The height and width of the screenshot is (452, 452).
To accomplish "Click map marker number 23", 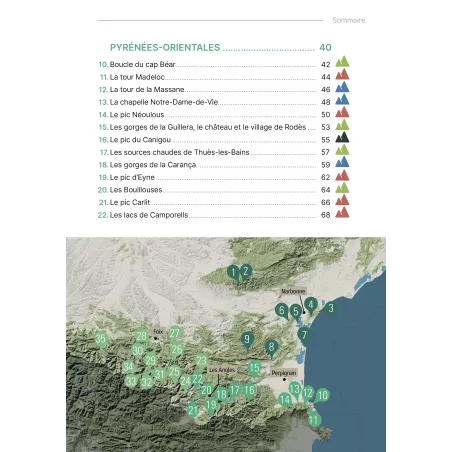I will 201,362.
